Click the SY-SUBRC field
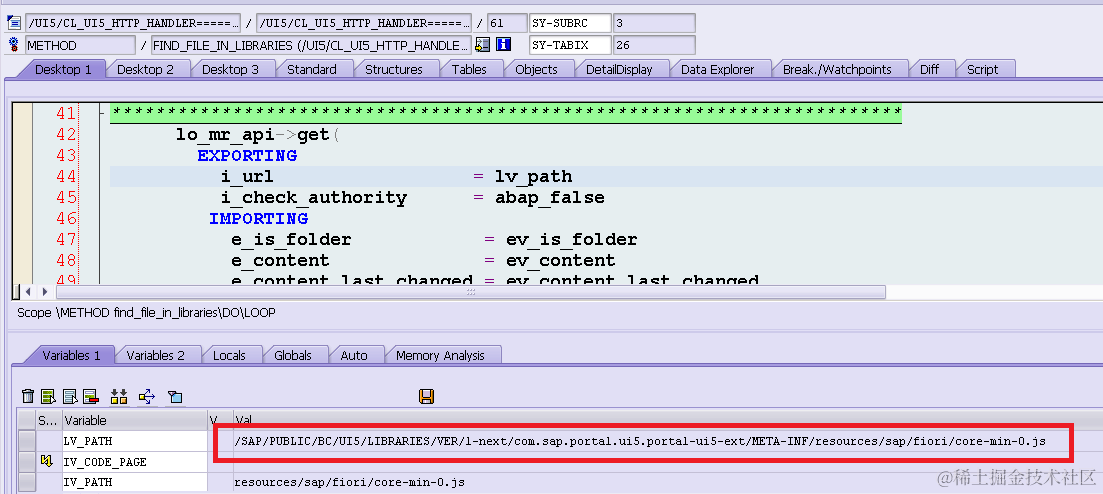The width and height of the screenshot is (1103, 494). [569, 23]
